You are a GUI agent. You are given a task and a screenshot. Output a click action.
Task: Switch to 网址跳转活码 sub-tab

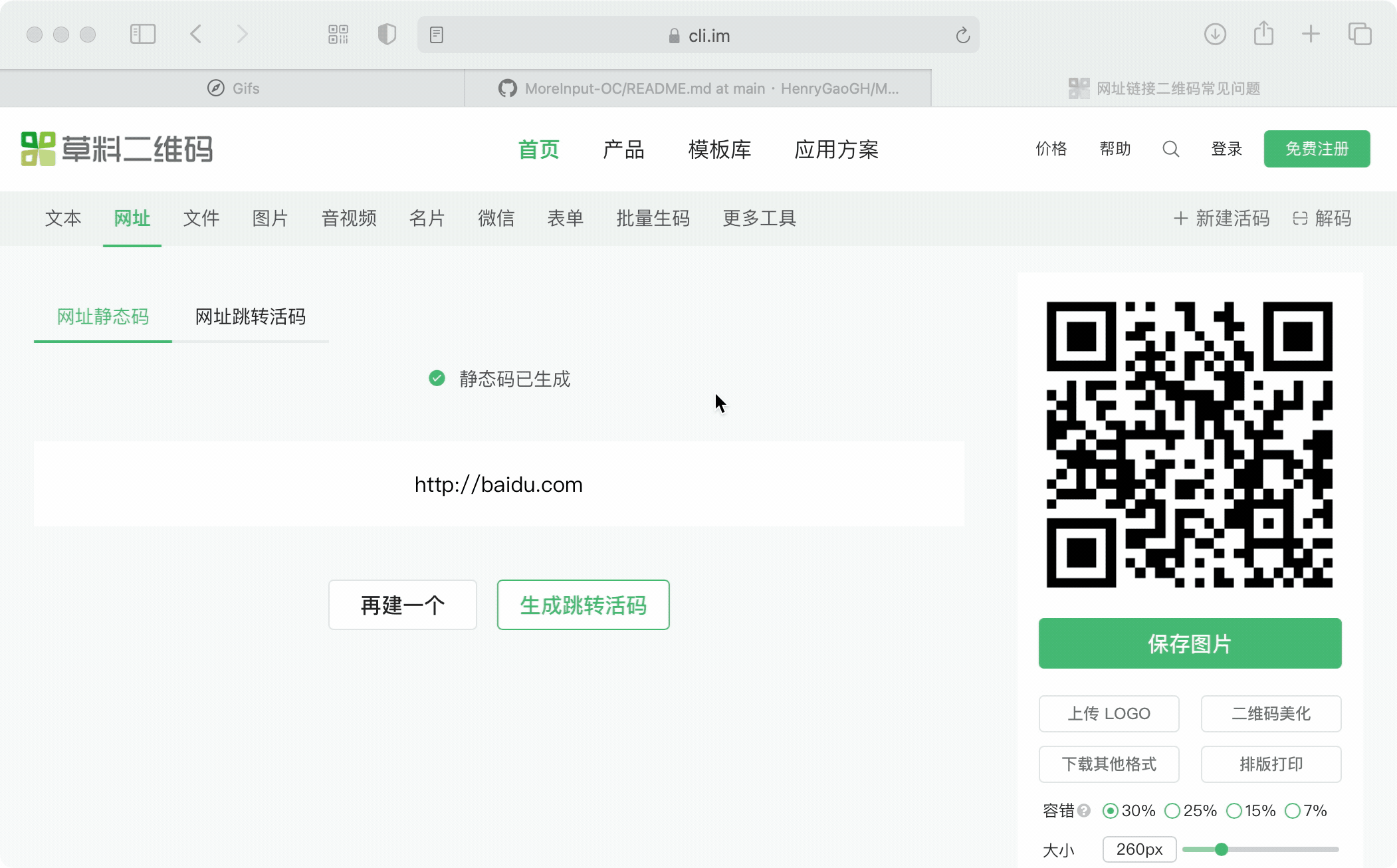tap(251, 316)
